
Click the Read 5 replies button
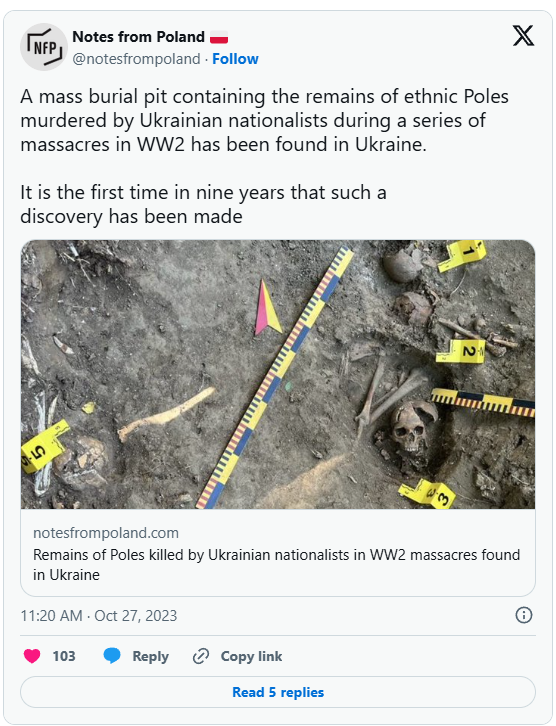278,692
